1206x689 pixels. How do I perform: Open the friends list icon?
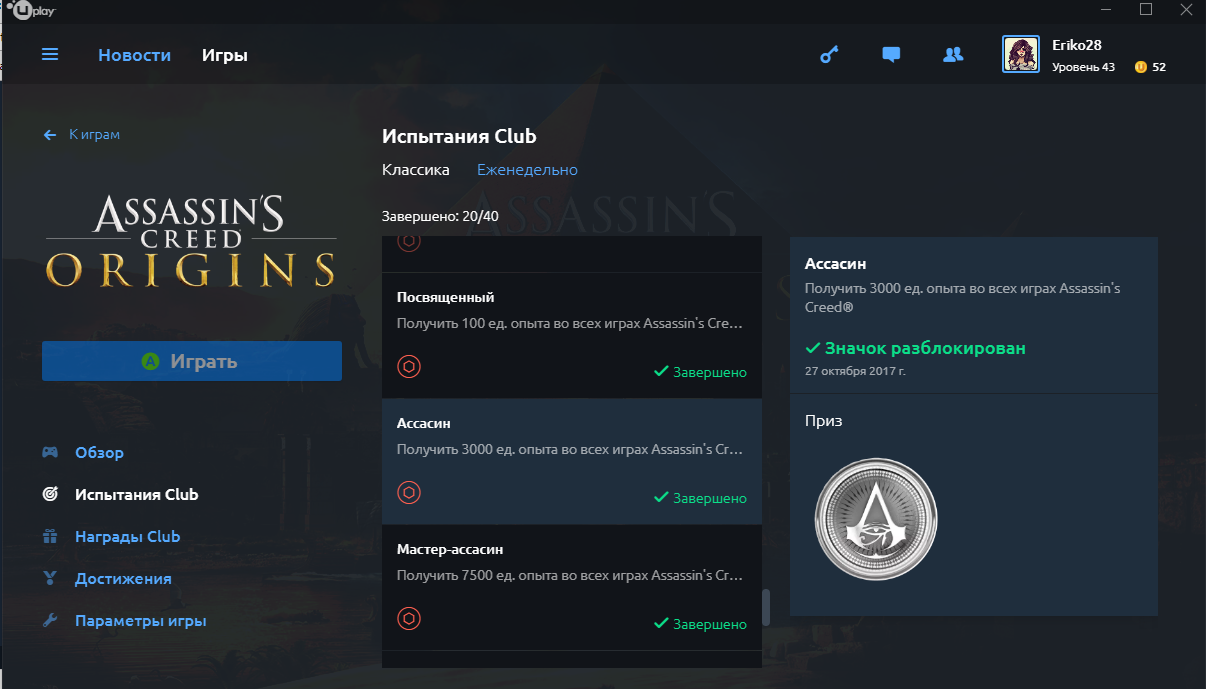point(953,55)
